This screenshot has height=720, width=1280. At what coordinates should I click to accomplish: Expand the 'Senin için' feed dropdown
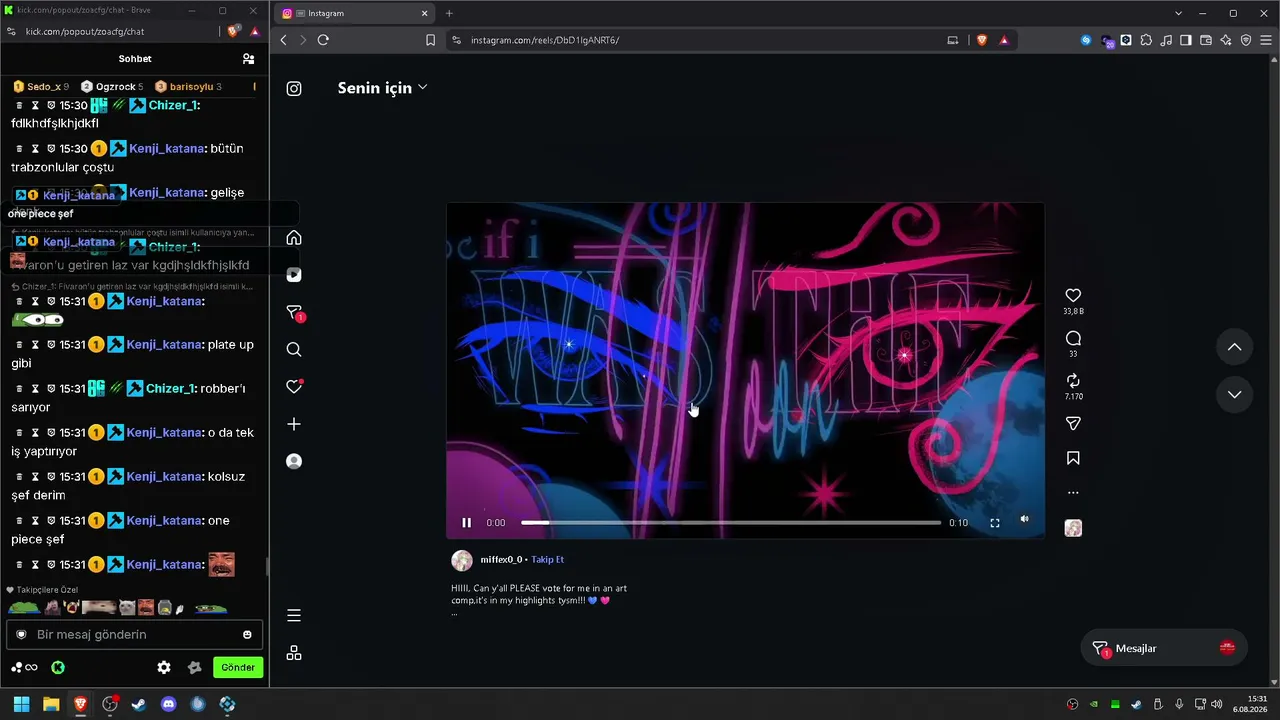coord(383,88)
